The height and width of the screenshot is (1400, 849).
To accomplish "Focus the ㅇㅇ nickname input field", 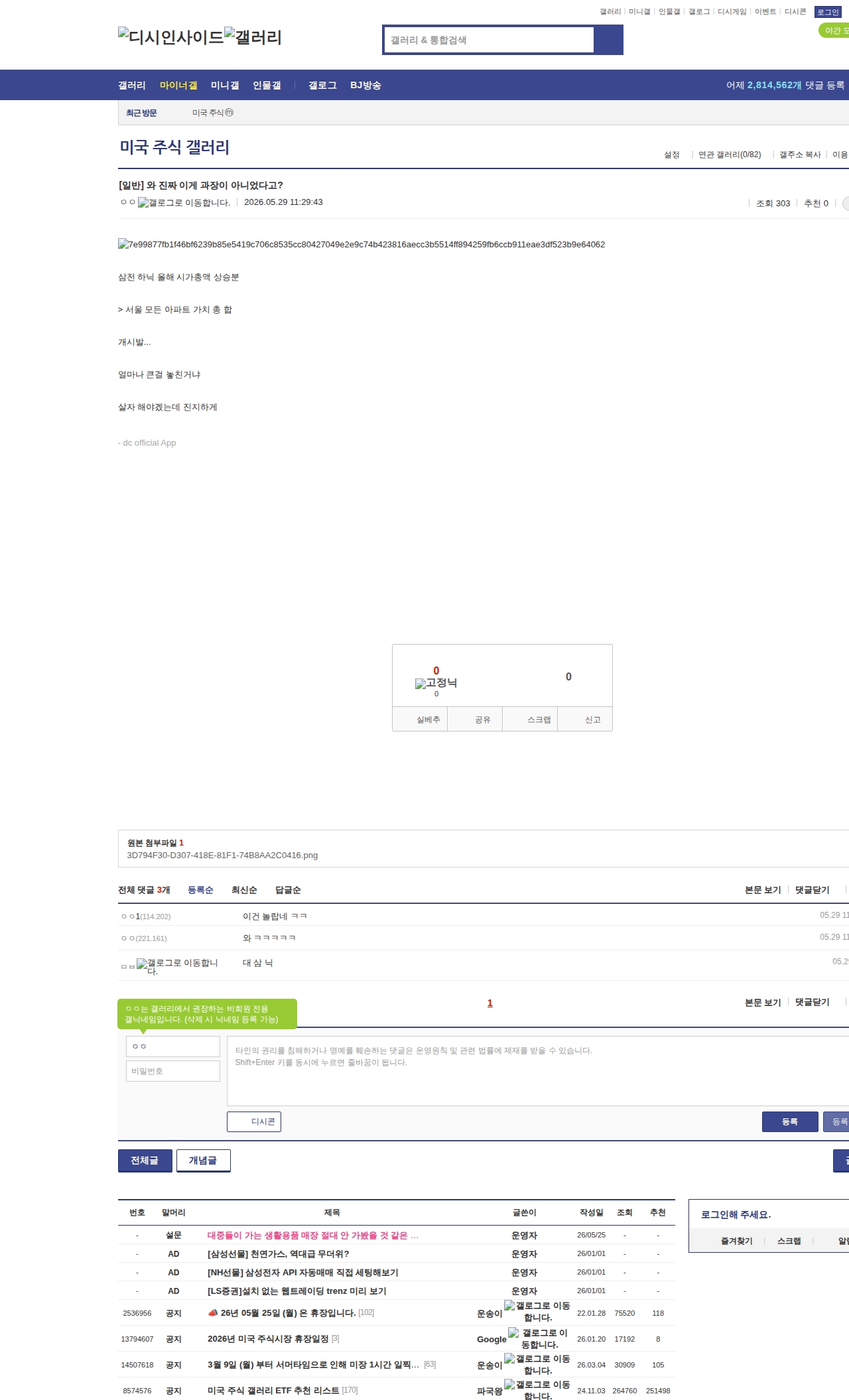I will point(173,1047).
